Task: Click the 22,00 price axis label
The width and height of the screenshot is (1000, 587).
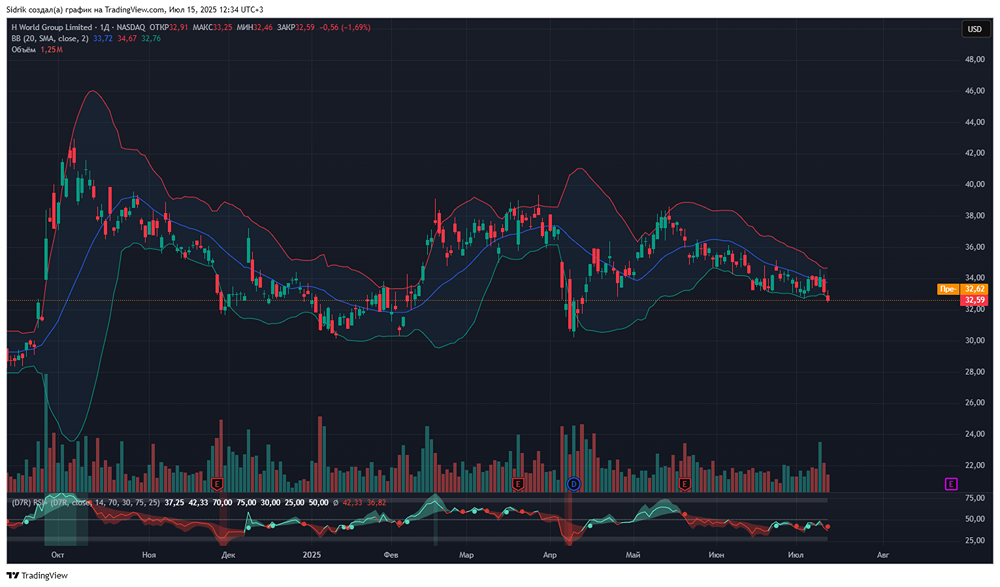Action: pyautogui.click(x=974, y=465)
